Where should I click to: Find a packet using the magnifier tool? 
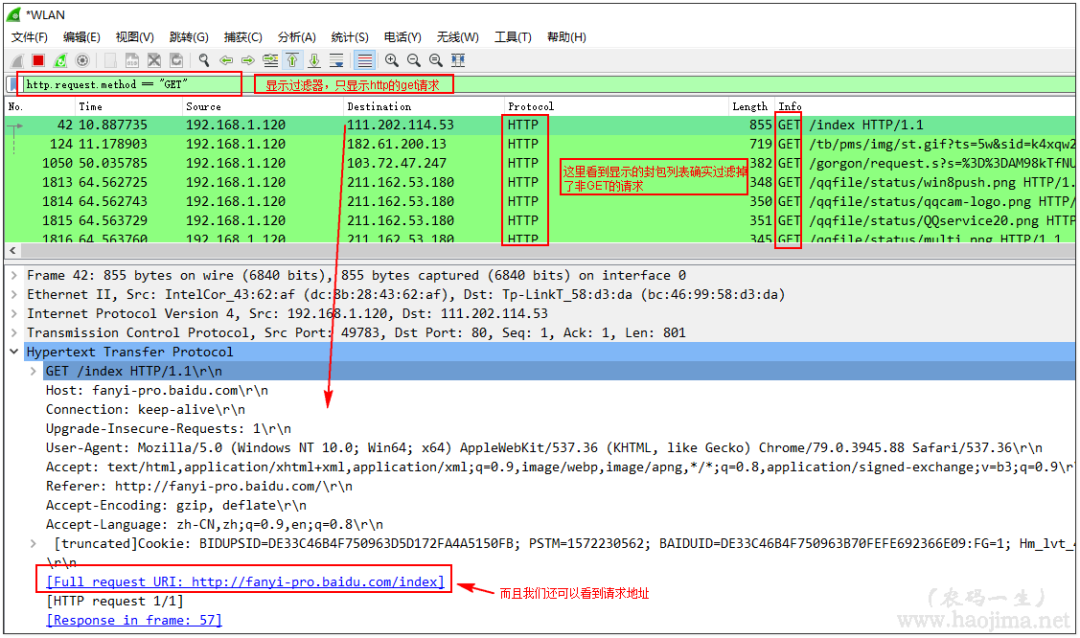203,60
